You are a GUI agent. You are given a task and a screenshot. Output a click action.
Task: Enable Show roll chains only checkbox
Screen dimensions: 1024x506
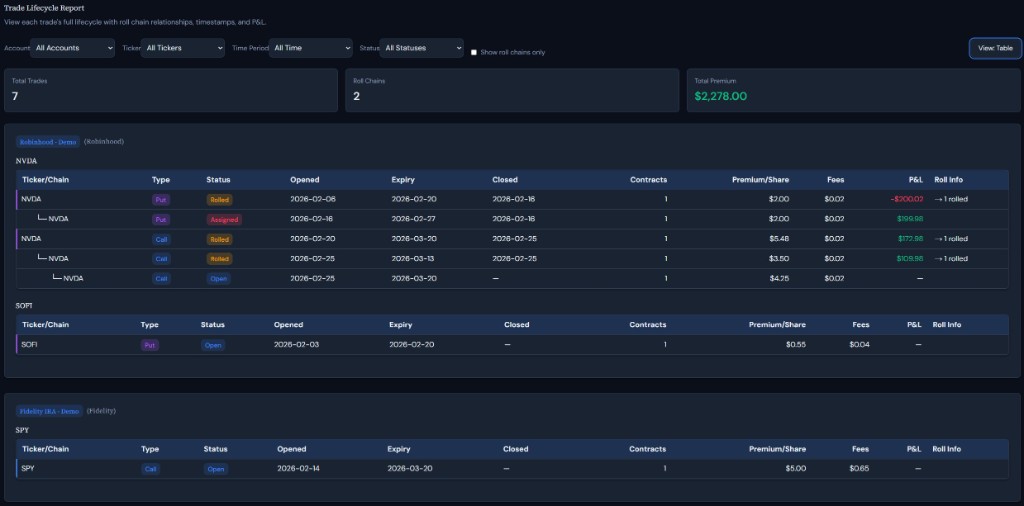pyautogui.click(x=474, y=52)
